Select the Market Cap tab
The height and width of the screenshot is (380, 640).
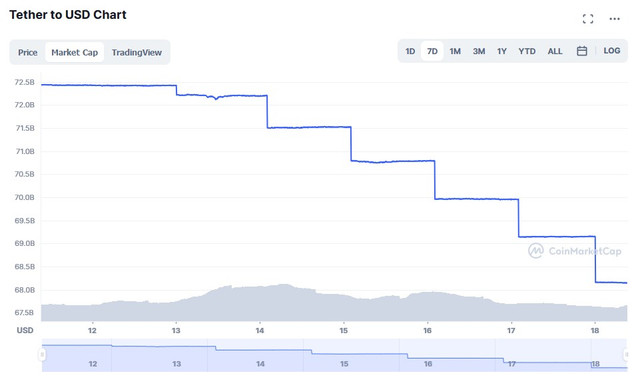(x=74, y=52)
